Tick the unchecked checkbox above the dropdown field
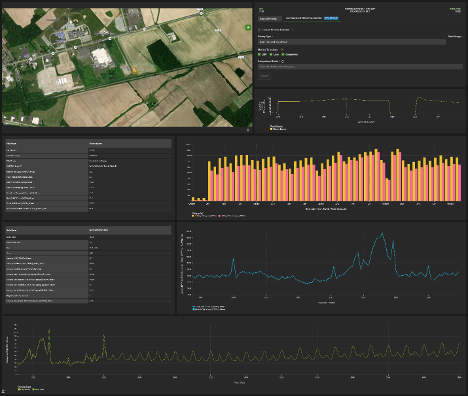The image size is (468, 396). click(259, 30)
